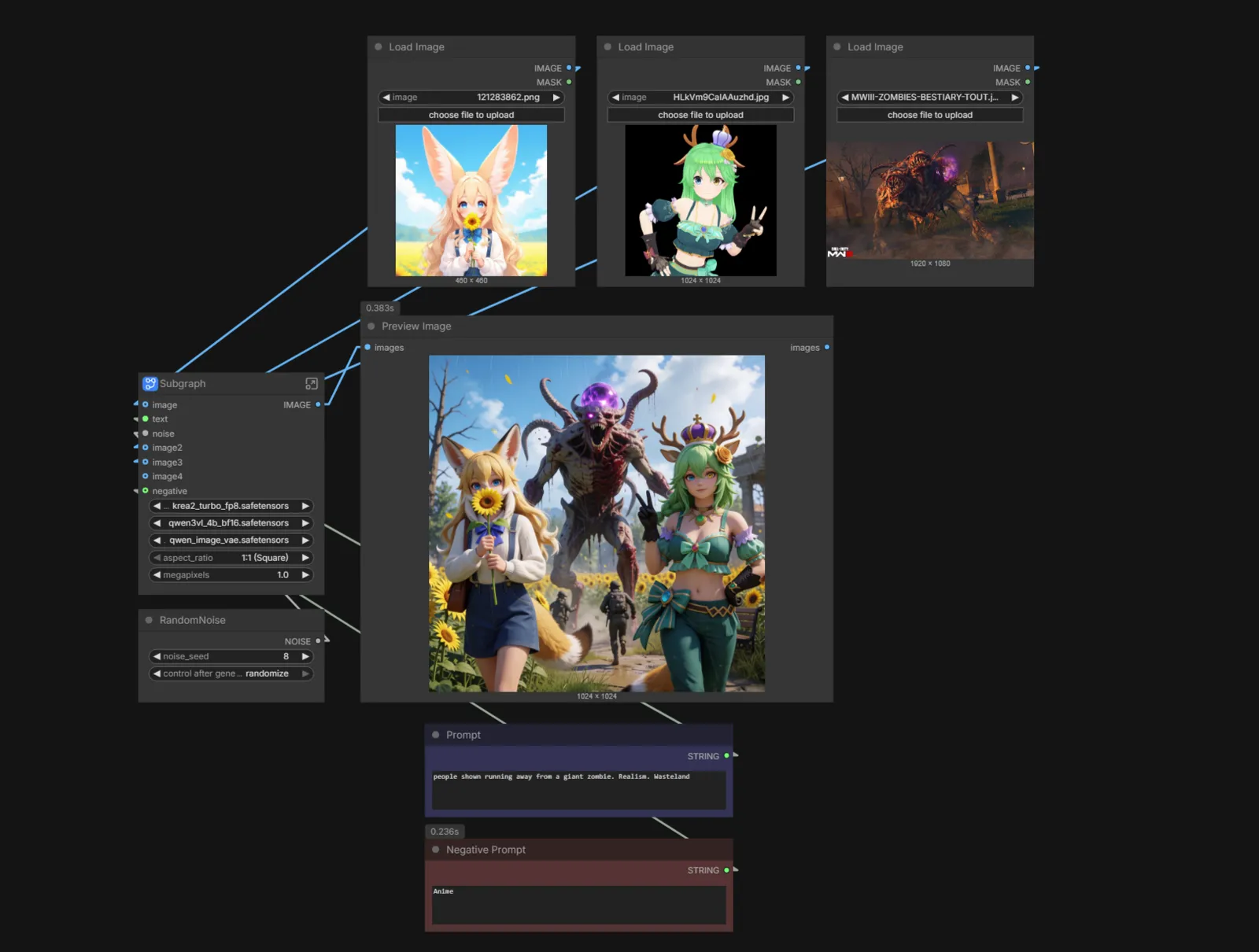Click first Load Image MASK output port
Screen dimensions: 1259x952
(x=569, y=82)
